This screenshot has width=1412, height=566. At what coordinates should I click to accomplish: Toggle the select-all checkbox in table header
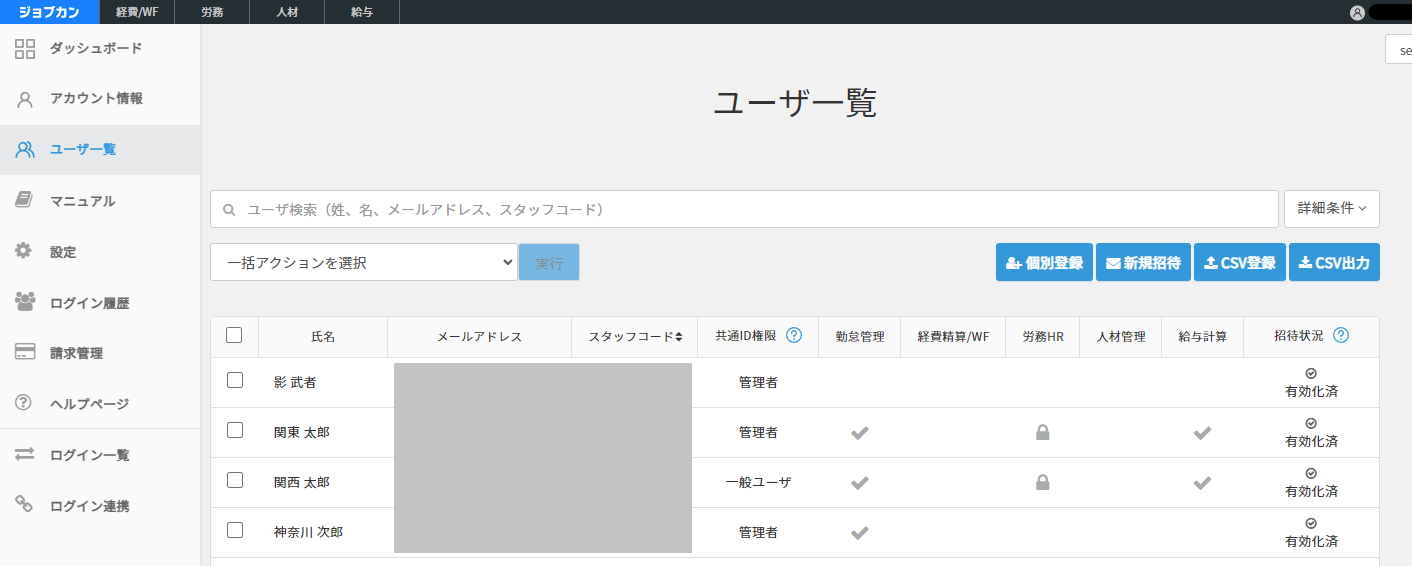point(234,336)
